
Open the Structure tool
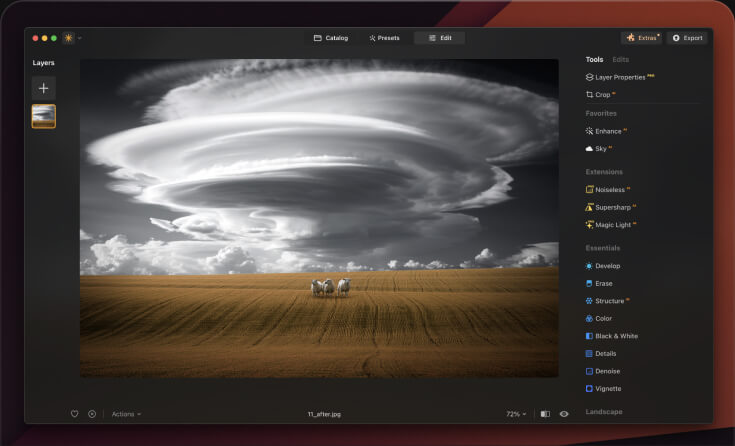coord(608,301)
